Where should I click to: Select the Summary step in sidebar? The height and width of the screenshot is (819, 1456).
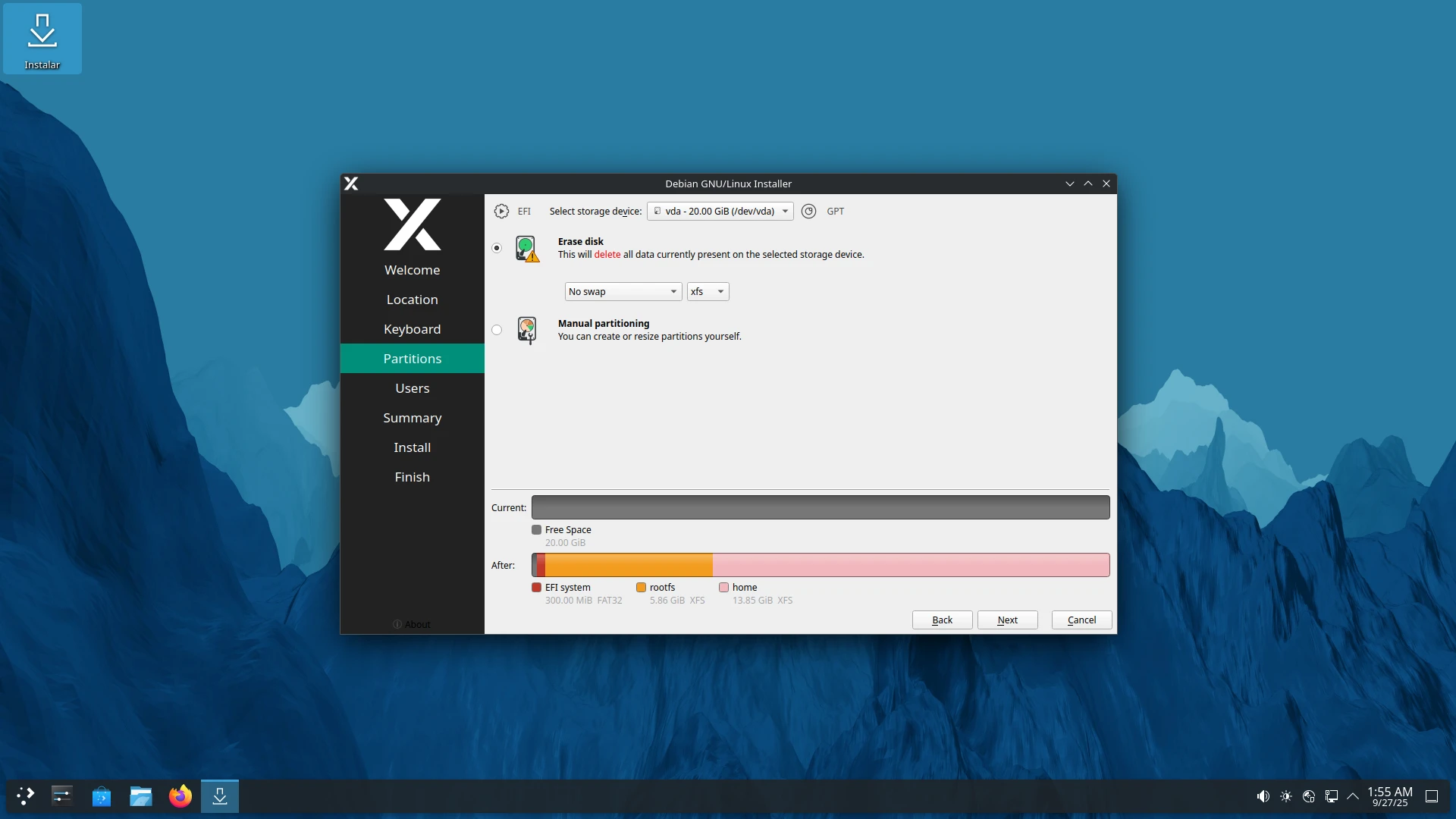[x=412, y=418]
